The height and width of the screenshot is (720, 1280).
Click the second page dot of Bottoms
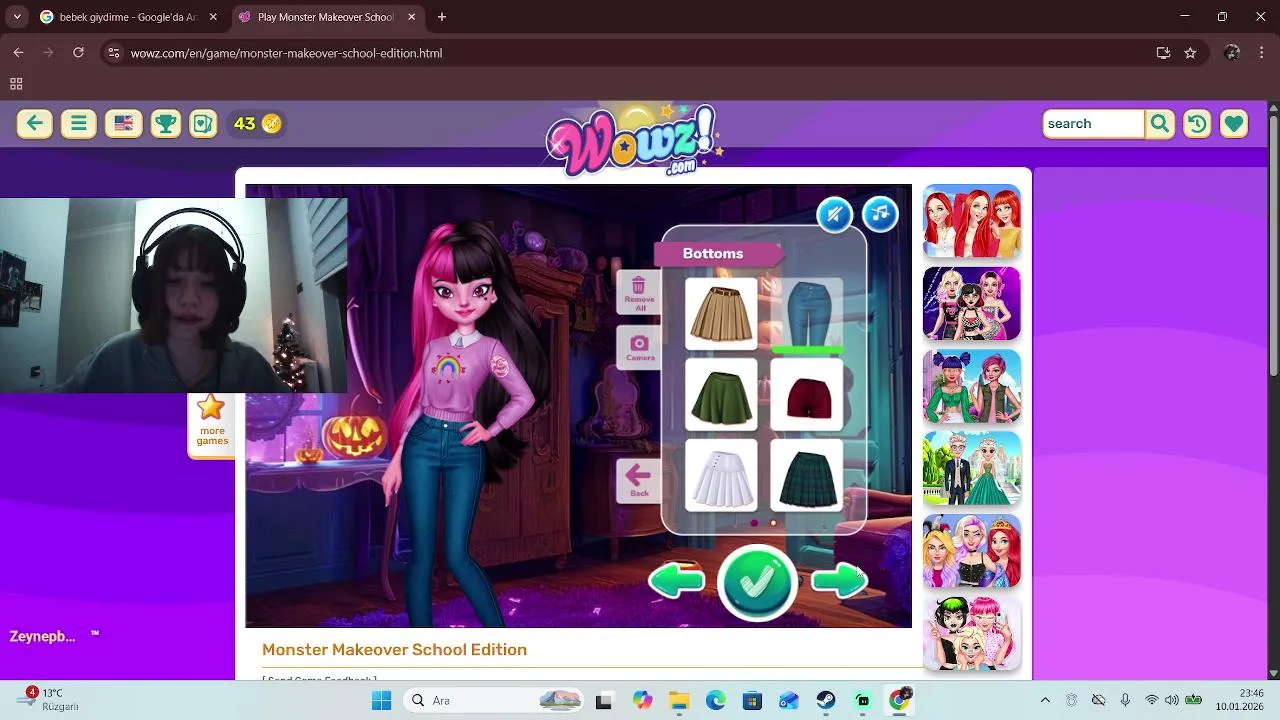[x=773, y=523]
